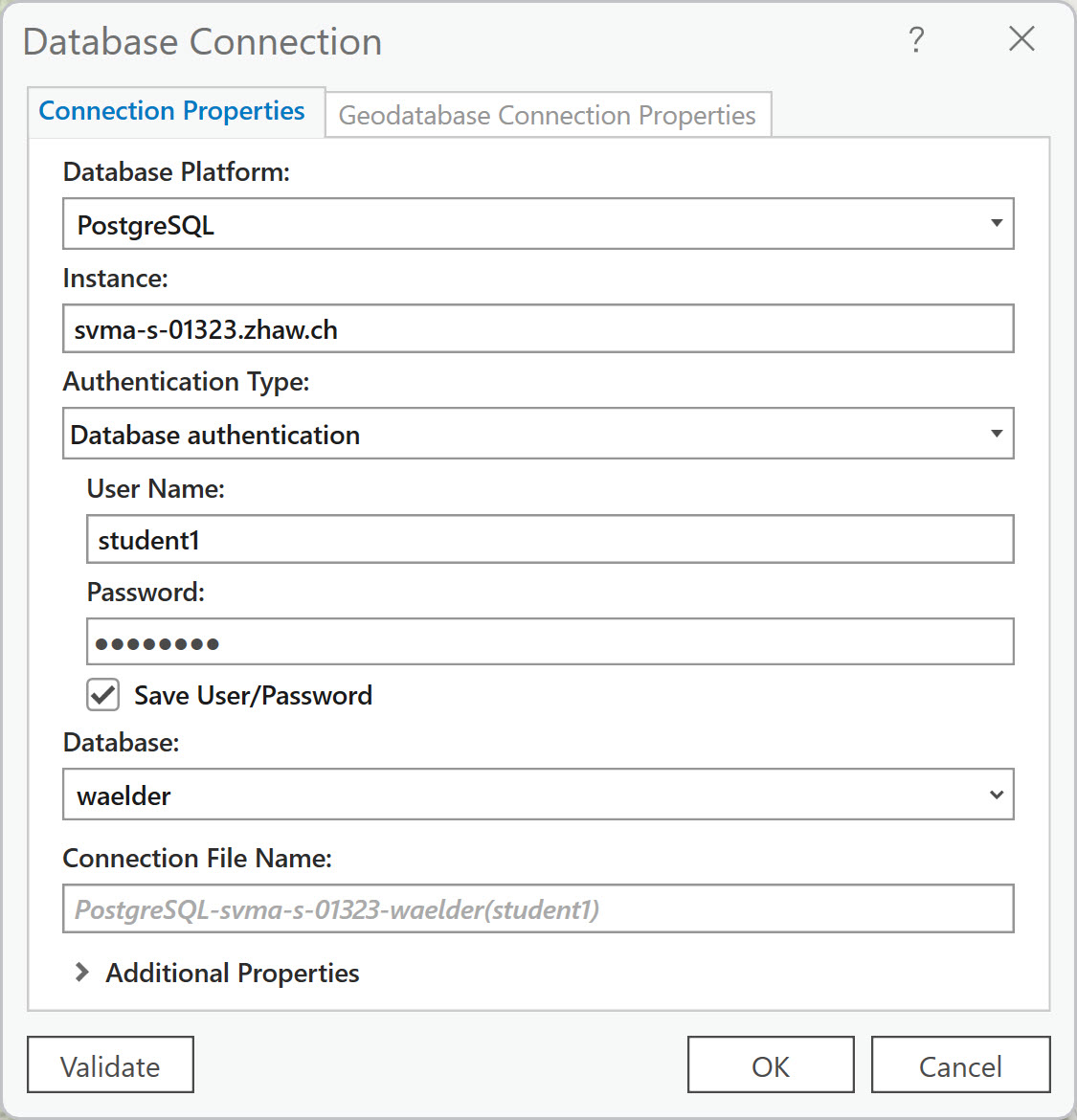Screen dimensions: 1077x1120
Task: Switch to Connection Properties tab
Action: (172, 112)
